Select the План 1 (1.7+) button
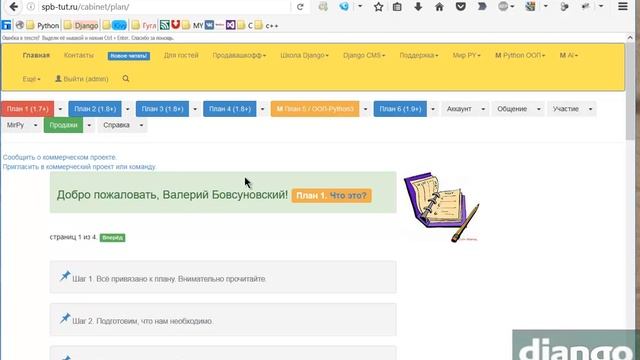Viewport: 640px width, 360px height. pos(27,109)
